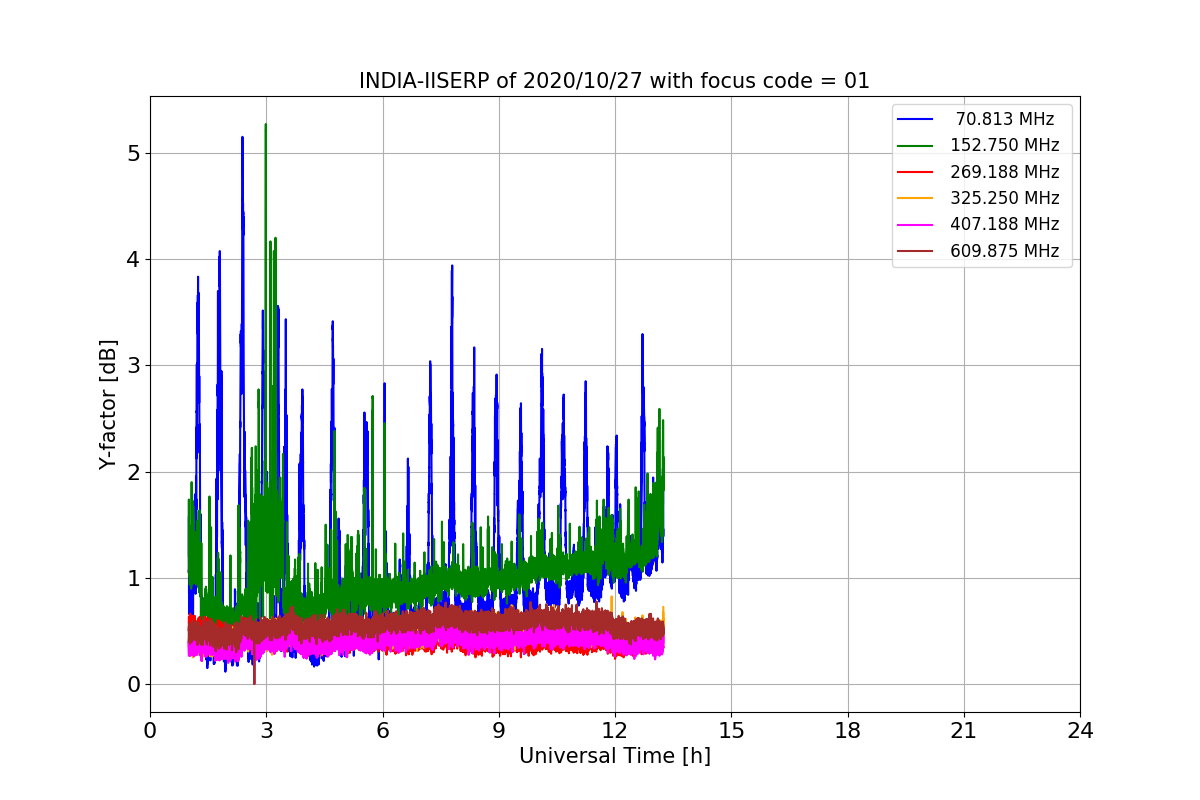The height and width of the screenshot is (800, 1200).
Task: Click x-axis tick label 9
Action: [499, 730]
